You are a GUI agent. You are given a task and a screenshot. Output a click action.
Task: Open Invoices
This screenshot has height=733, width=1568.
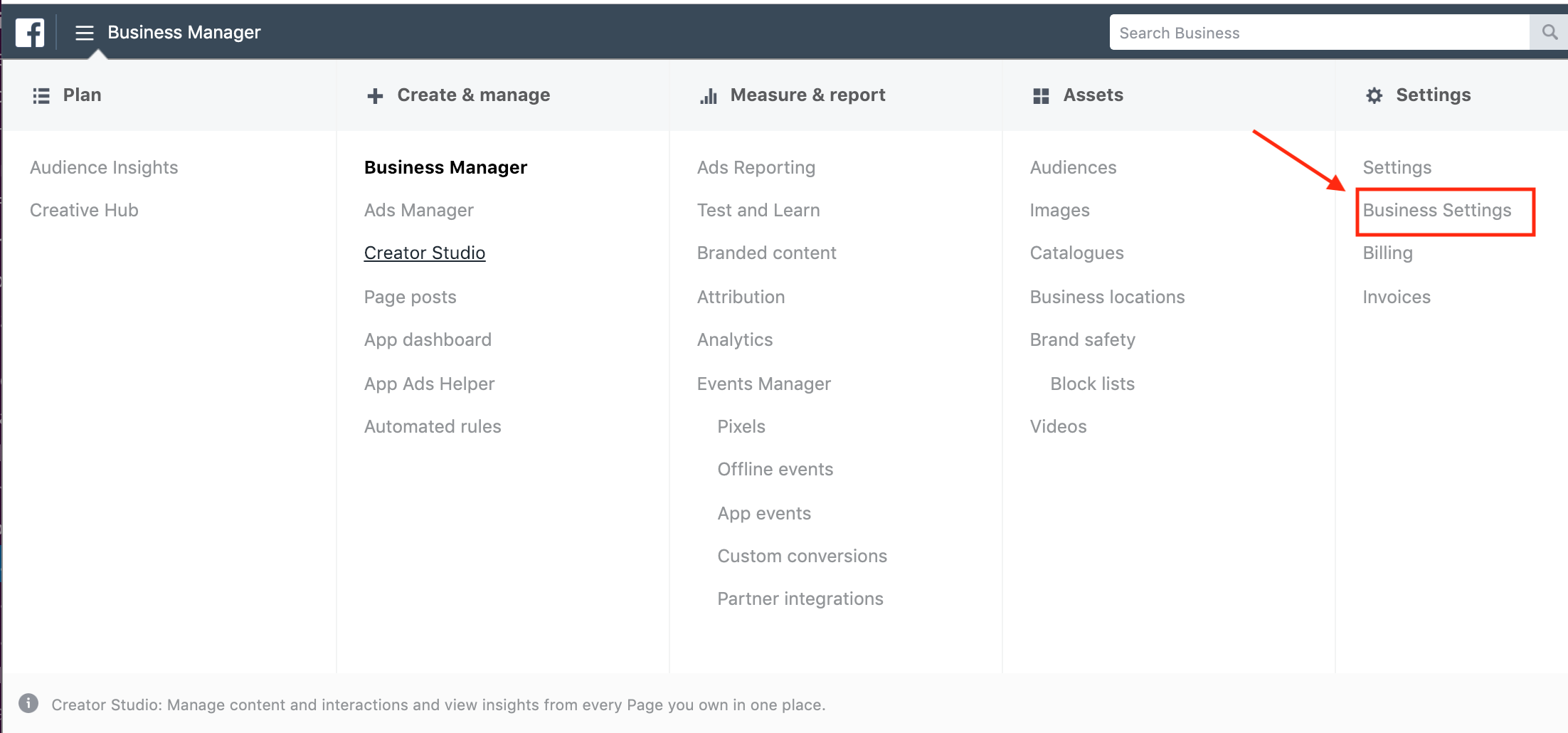(1397, 297)
